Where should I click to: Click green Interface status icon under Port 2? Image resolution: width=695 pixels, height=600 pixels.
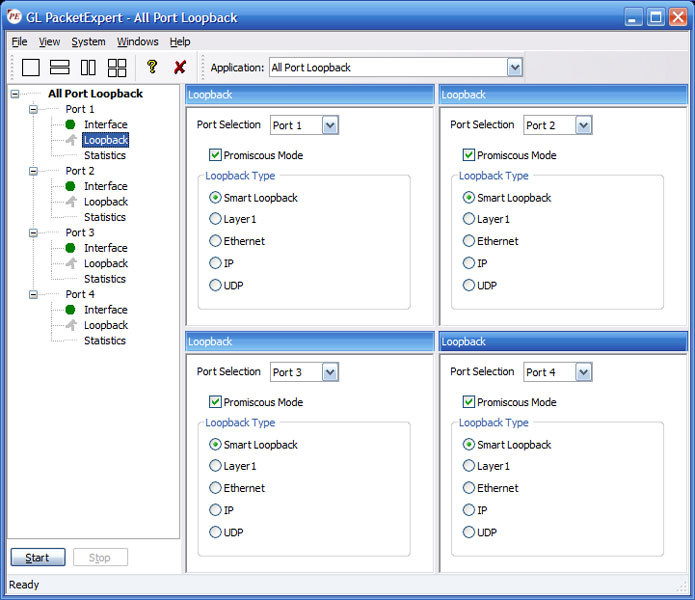click(x=70, y=186)
